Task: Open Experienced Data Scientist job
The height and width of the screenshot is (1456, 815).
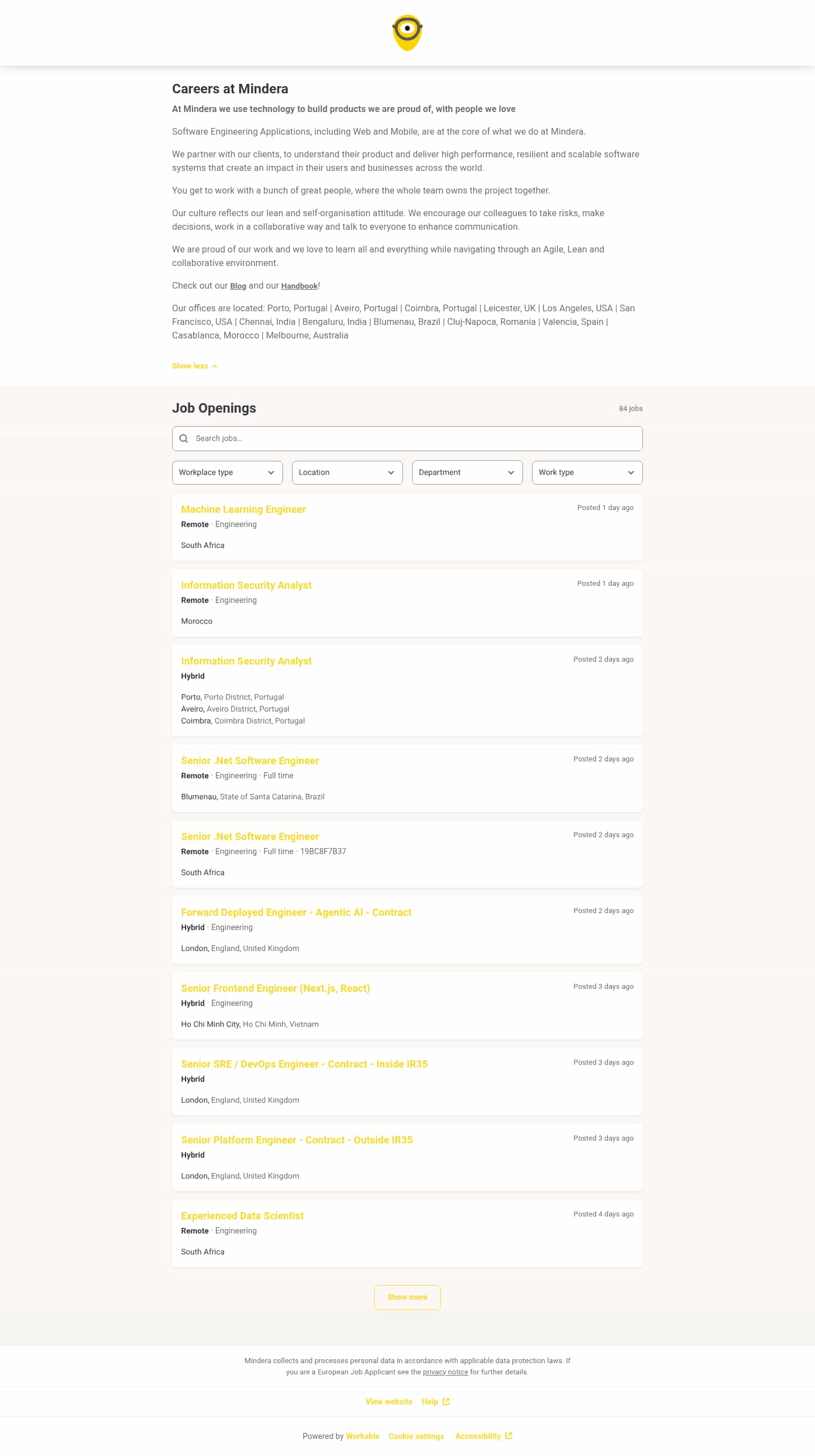Action: [242, 1216]
